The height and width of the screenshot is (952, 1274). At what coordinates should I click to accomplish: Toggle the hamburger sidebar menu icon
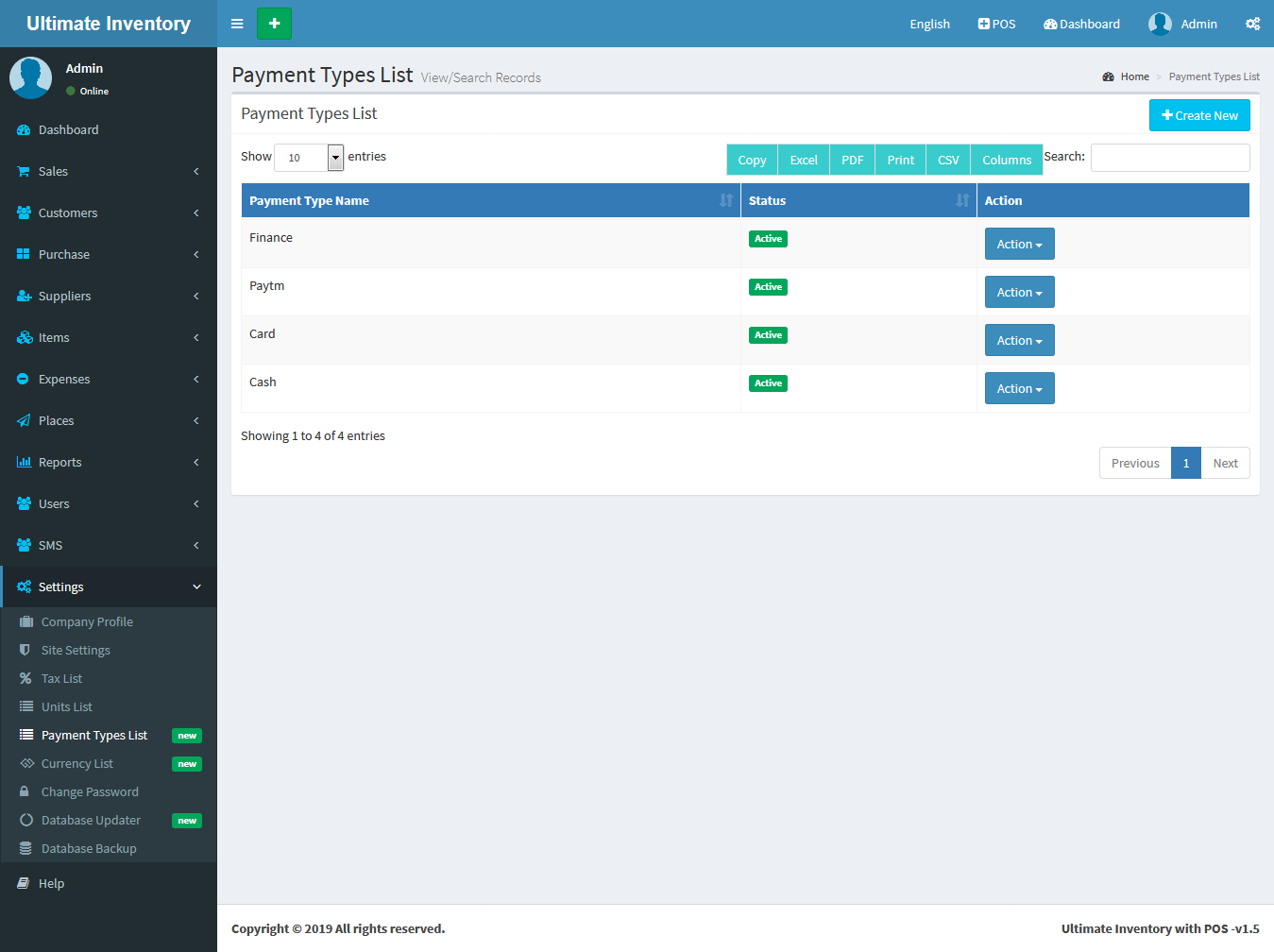(237, 24)
